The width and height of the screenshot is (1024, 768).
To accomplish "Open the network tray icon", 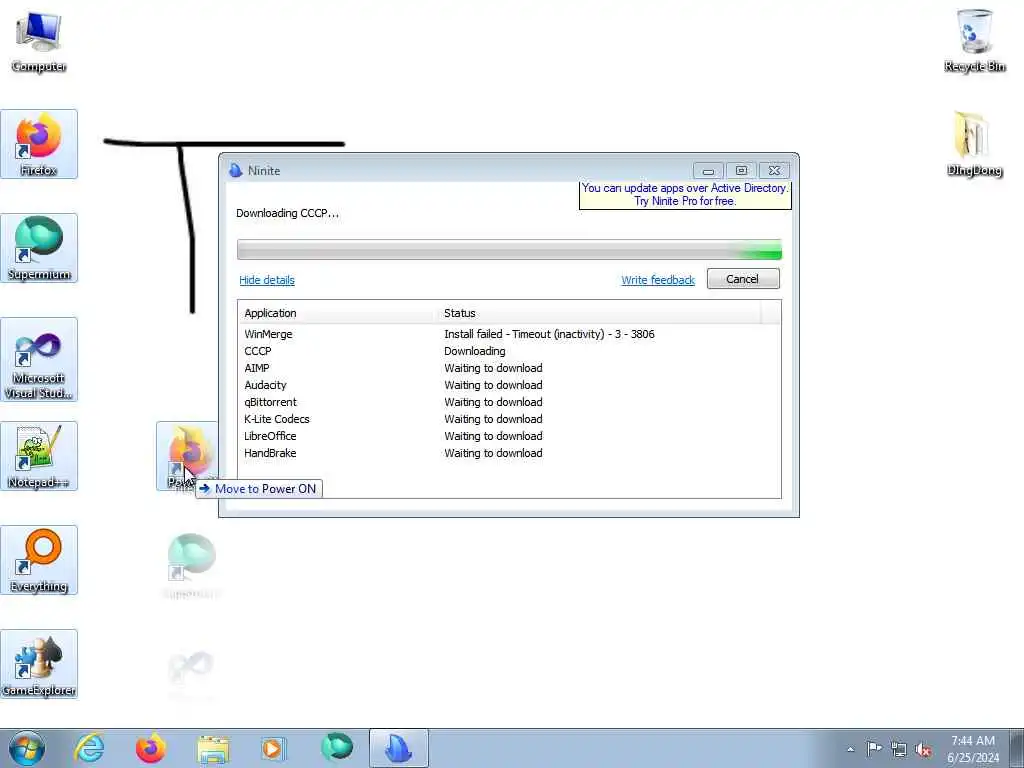I will 899,750.
